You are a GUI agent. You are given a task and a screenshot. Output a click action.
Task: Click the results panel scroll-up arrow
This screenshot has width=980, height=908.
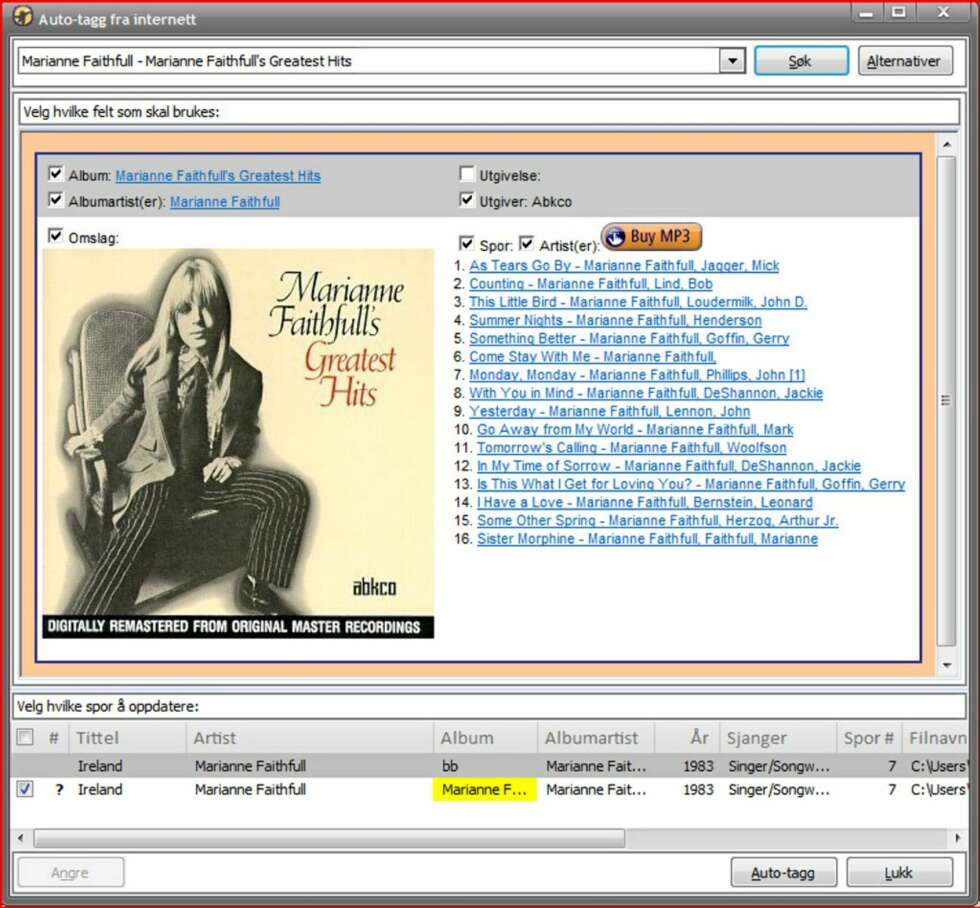(x=947, y=144)
